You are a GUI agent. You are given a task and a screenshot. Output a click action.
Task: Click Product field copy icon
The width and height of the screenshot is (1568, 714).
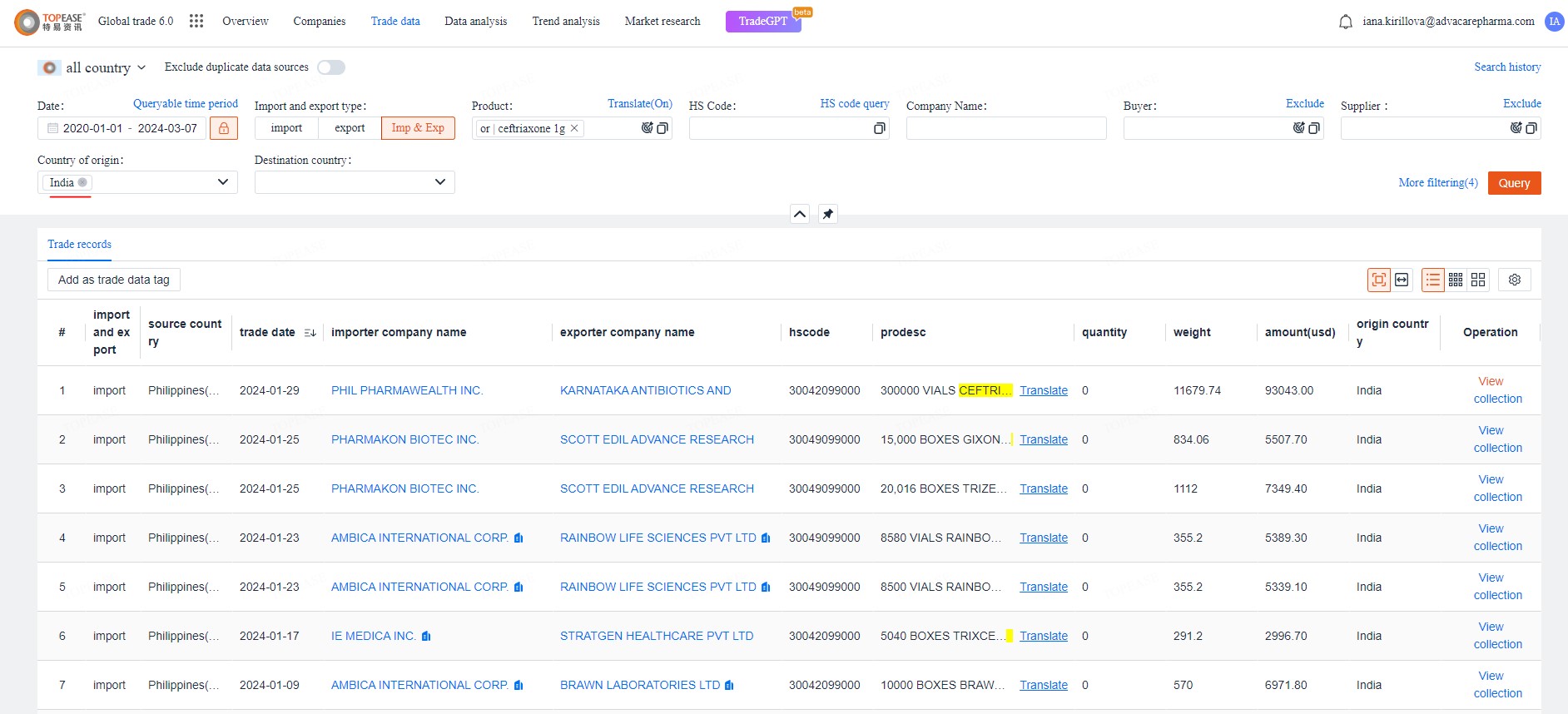(662, 128)
